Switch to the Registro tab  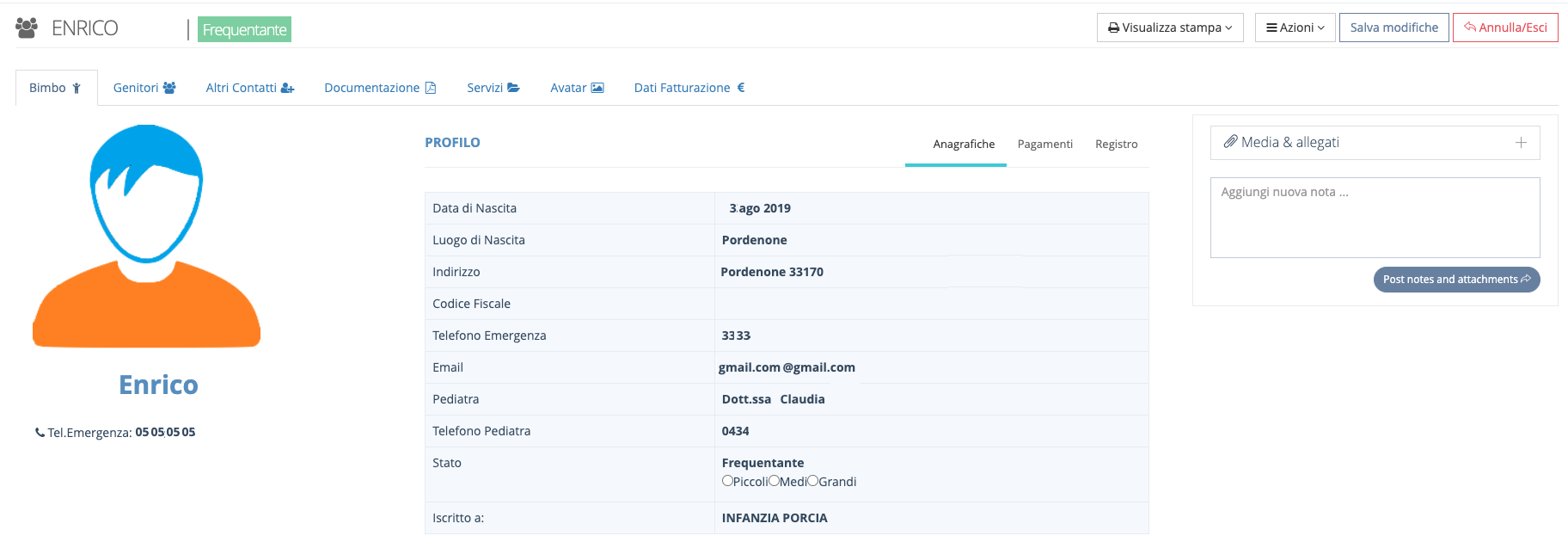click(1116, 145)
